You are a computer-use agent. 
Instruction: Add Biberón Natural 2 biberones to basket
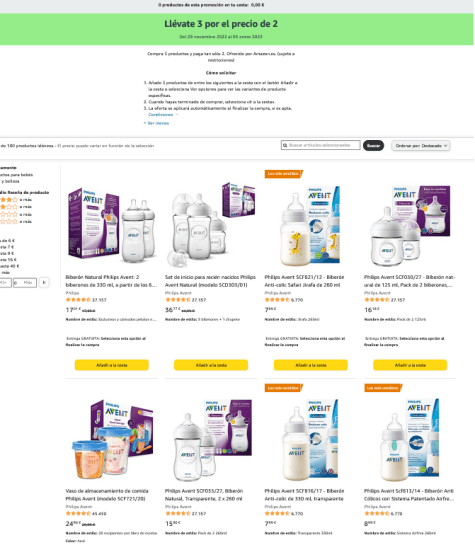pos(112,365)
